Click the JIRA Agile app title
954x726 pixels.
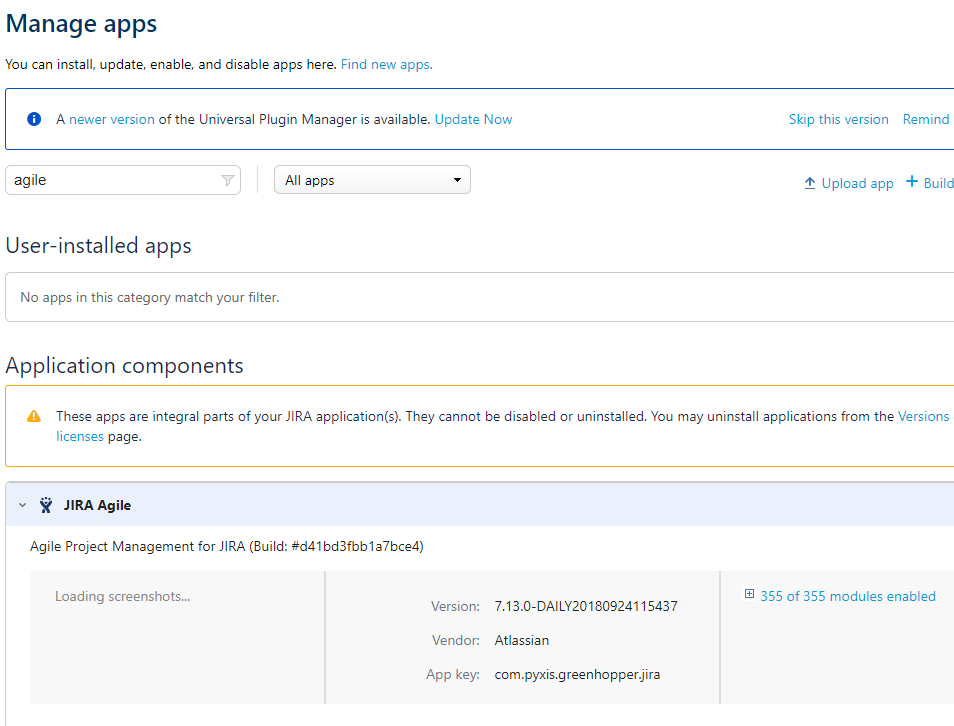click(97, 505)
